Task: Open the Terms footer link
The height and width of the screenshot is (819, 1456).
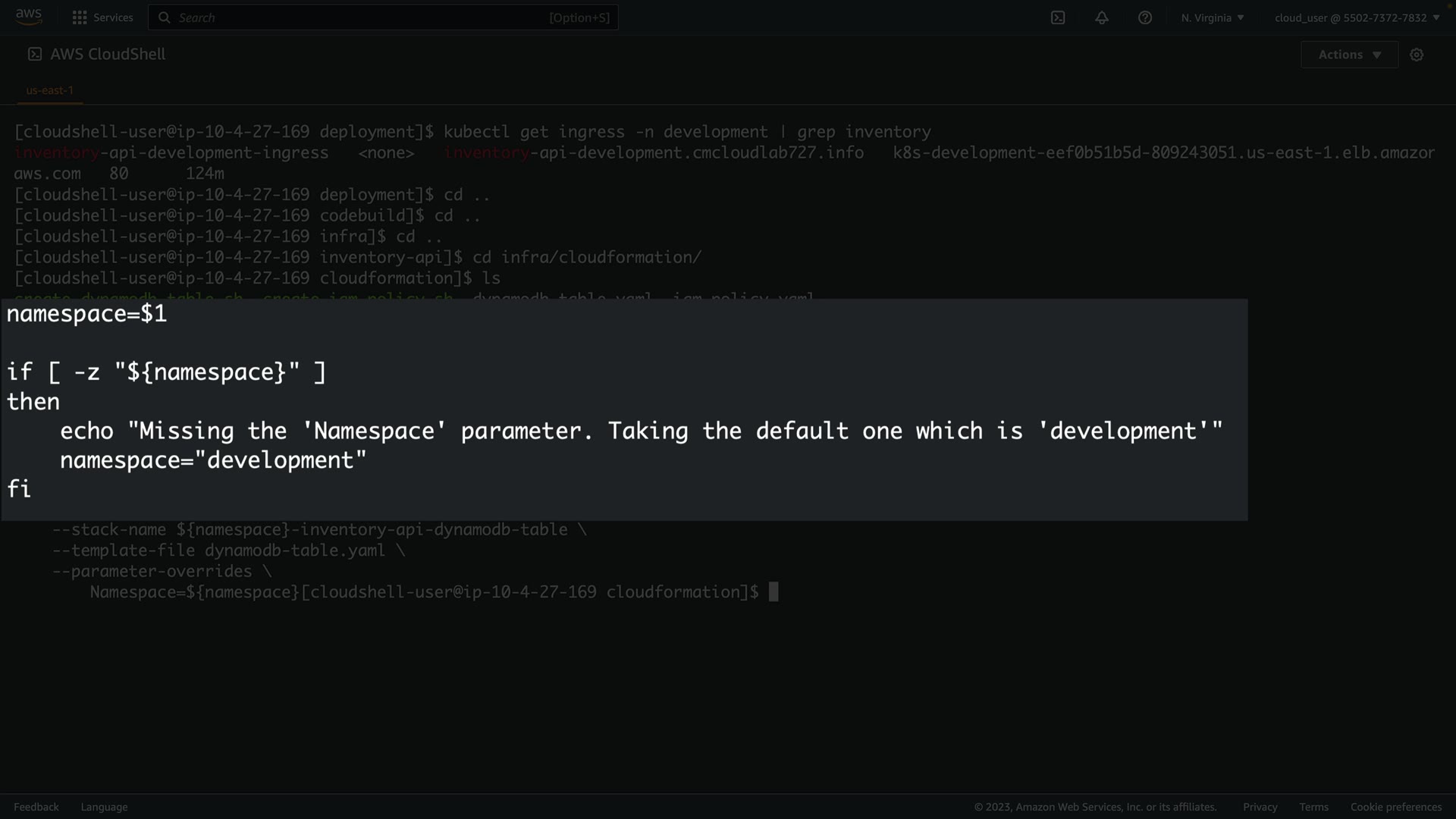Action: point(1313,807)
